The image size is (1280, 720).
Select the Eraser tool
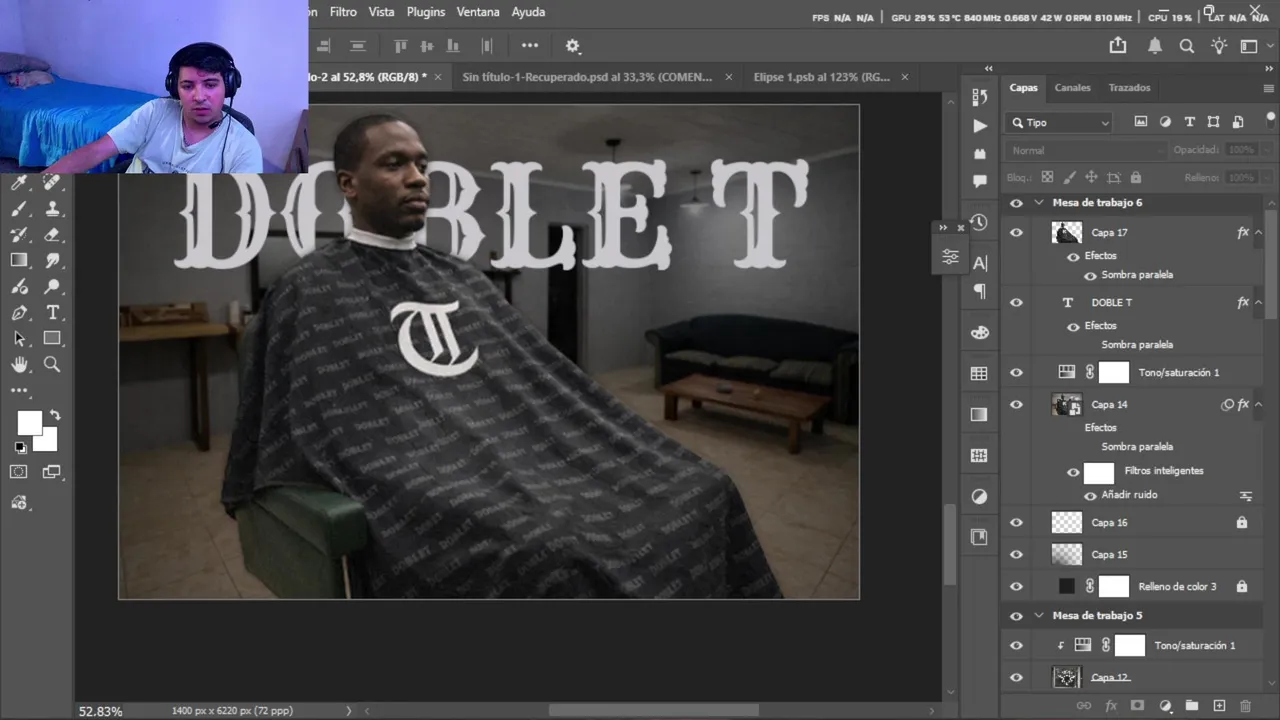click(x=52, y=235)
